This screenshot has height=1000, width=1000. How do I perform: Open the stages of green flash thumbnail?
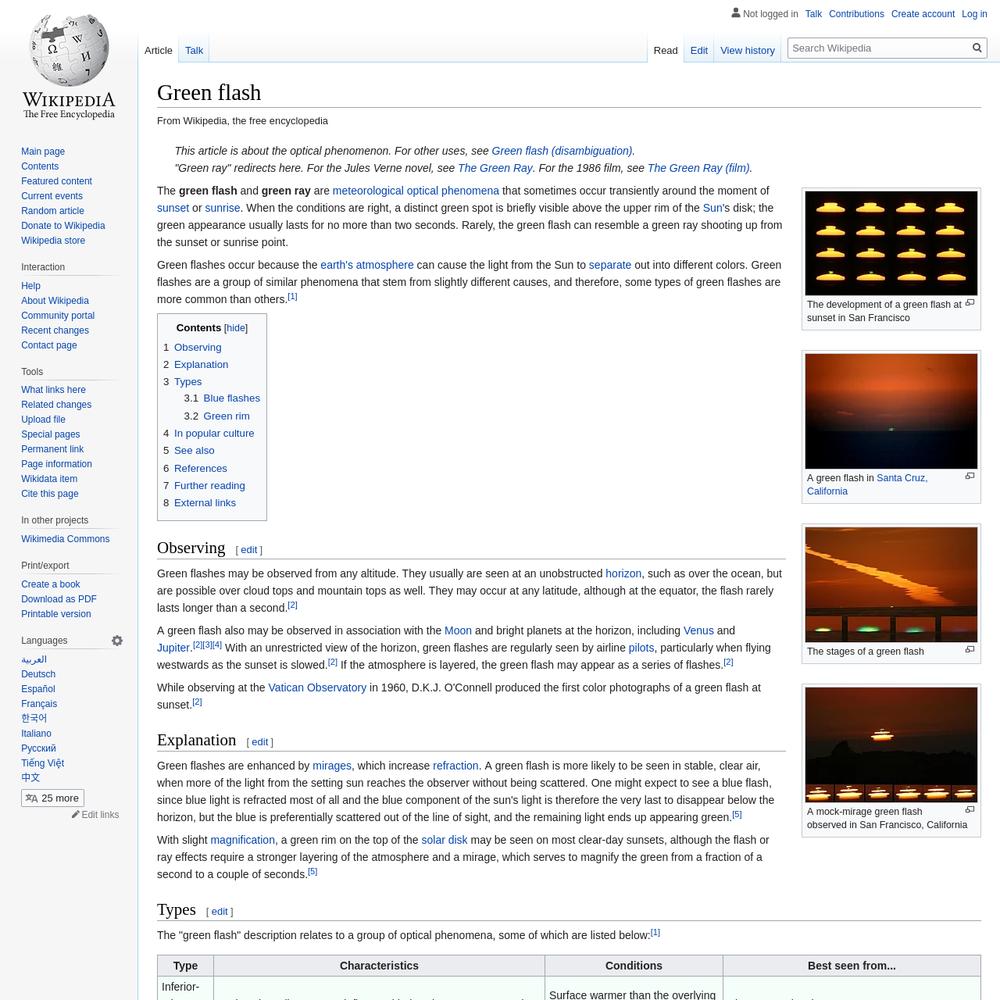(891, 584)
